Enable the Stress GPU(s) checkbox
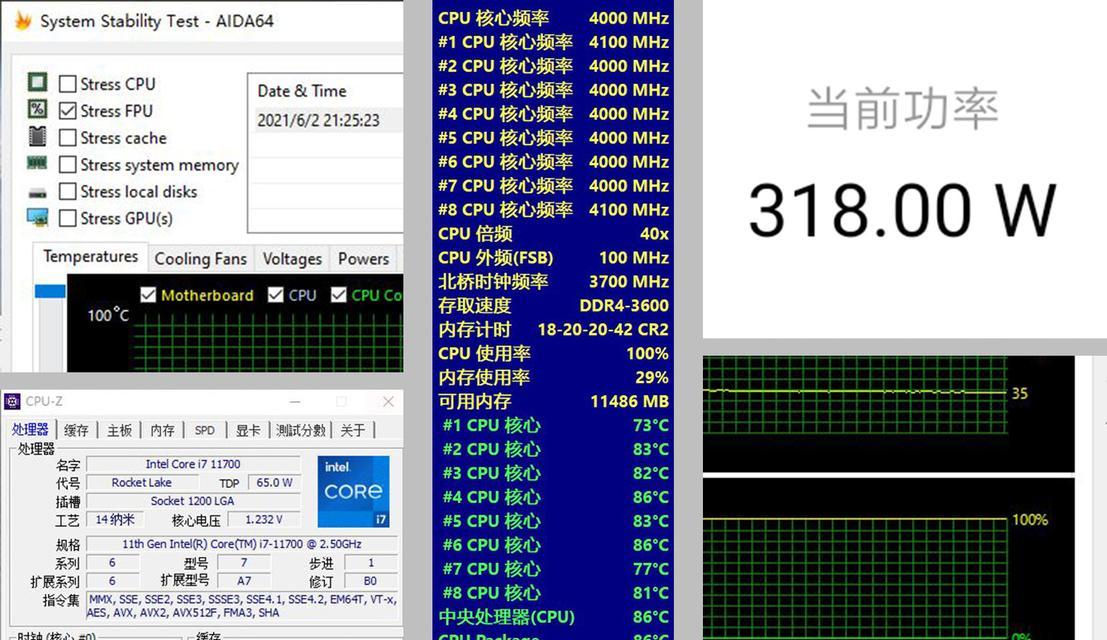1107x640 pixels. (68, 218)
